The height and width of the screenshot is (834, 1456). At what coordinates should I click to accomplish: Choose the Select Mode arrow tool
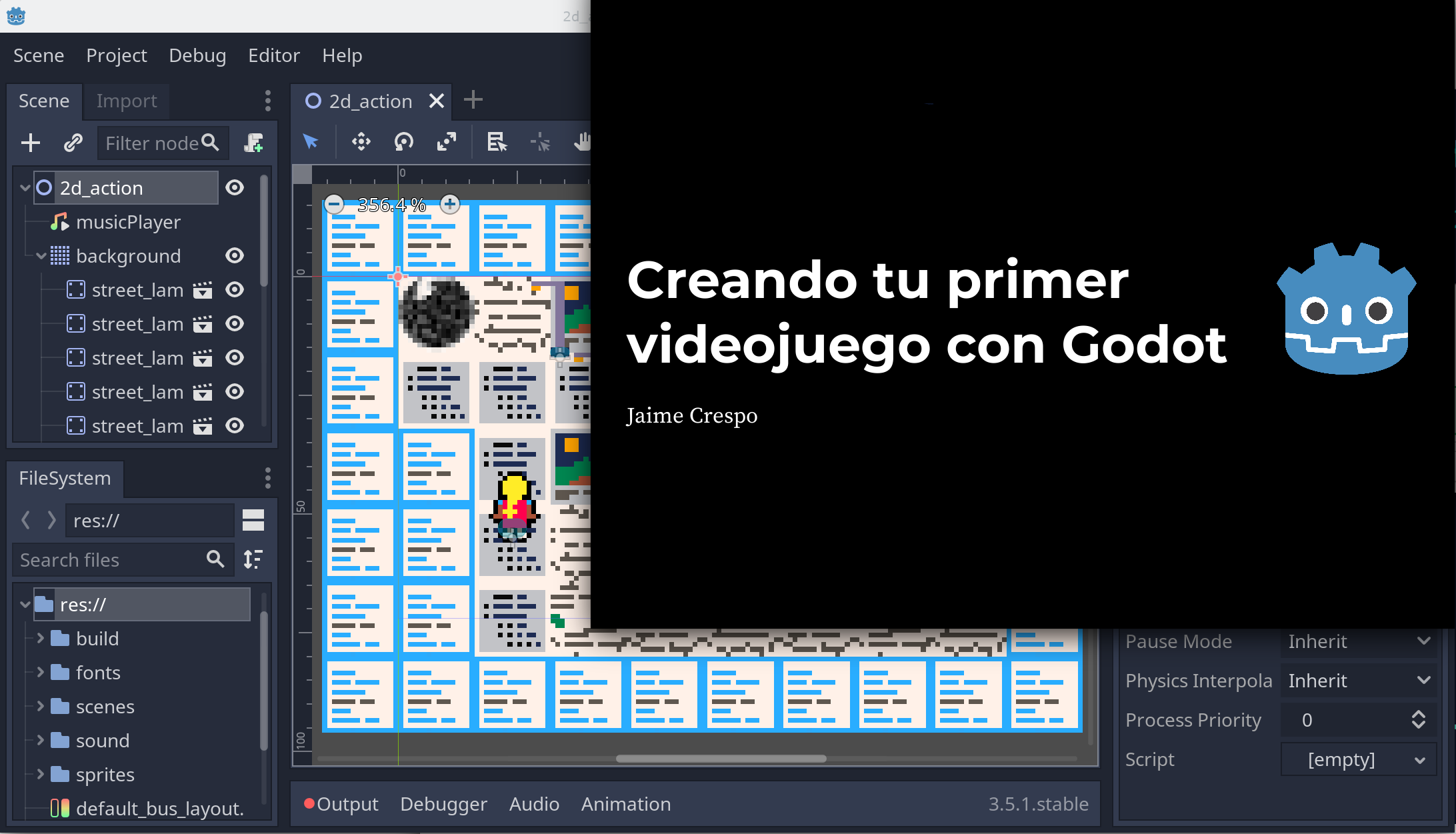tap(311, 142)
